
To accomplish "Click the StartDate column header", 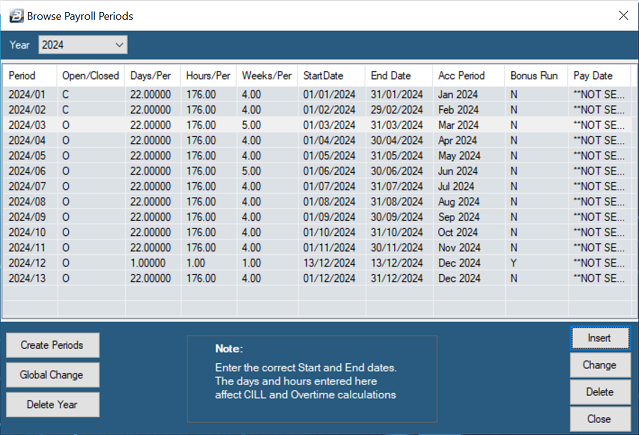I will tap(331, 75).
